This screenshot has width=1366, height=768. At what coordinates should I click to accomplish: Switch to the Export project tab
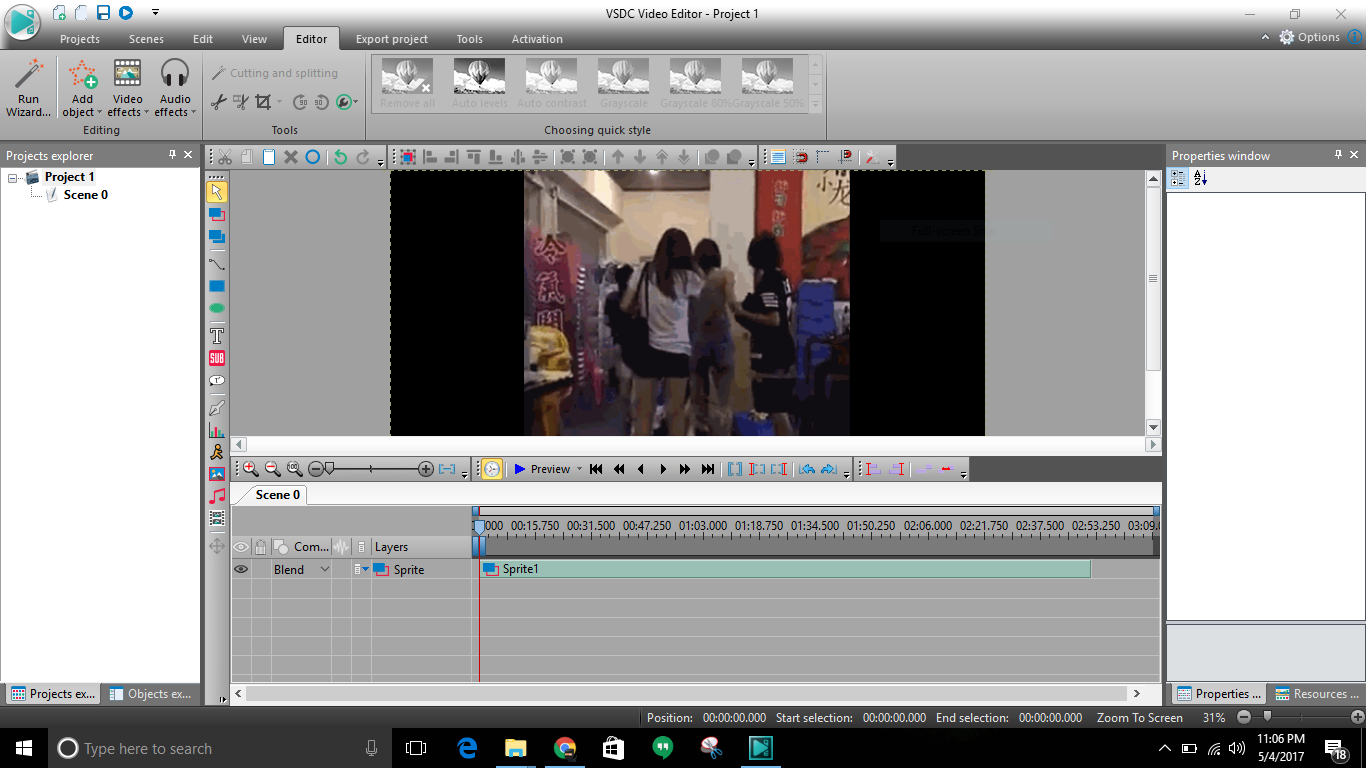[x=392, y=39]
